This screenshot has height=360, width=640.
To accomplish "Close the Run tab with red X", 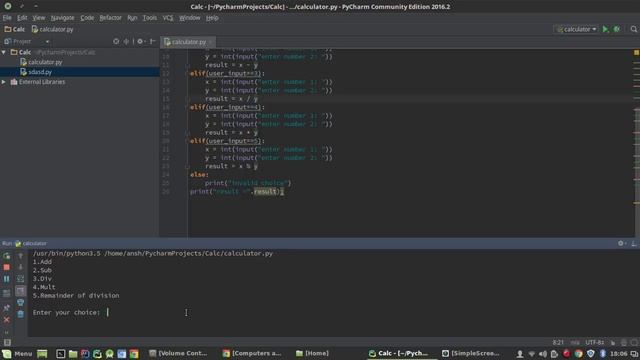I will pos(7,320).
